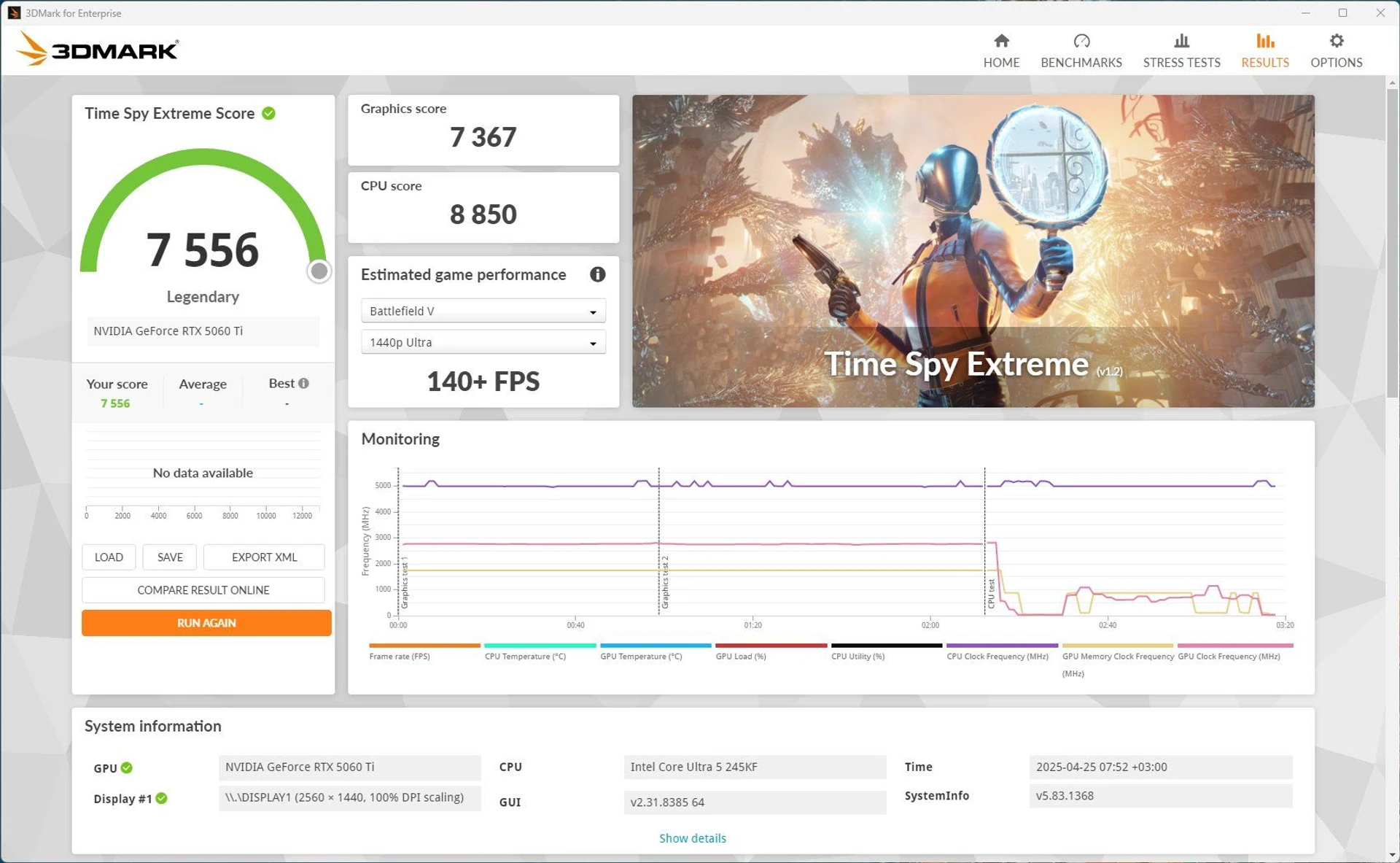Open the Battlefield V game dropdown

[483, 311]
